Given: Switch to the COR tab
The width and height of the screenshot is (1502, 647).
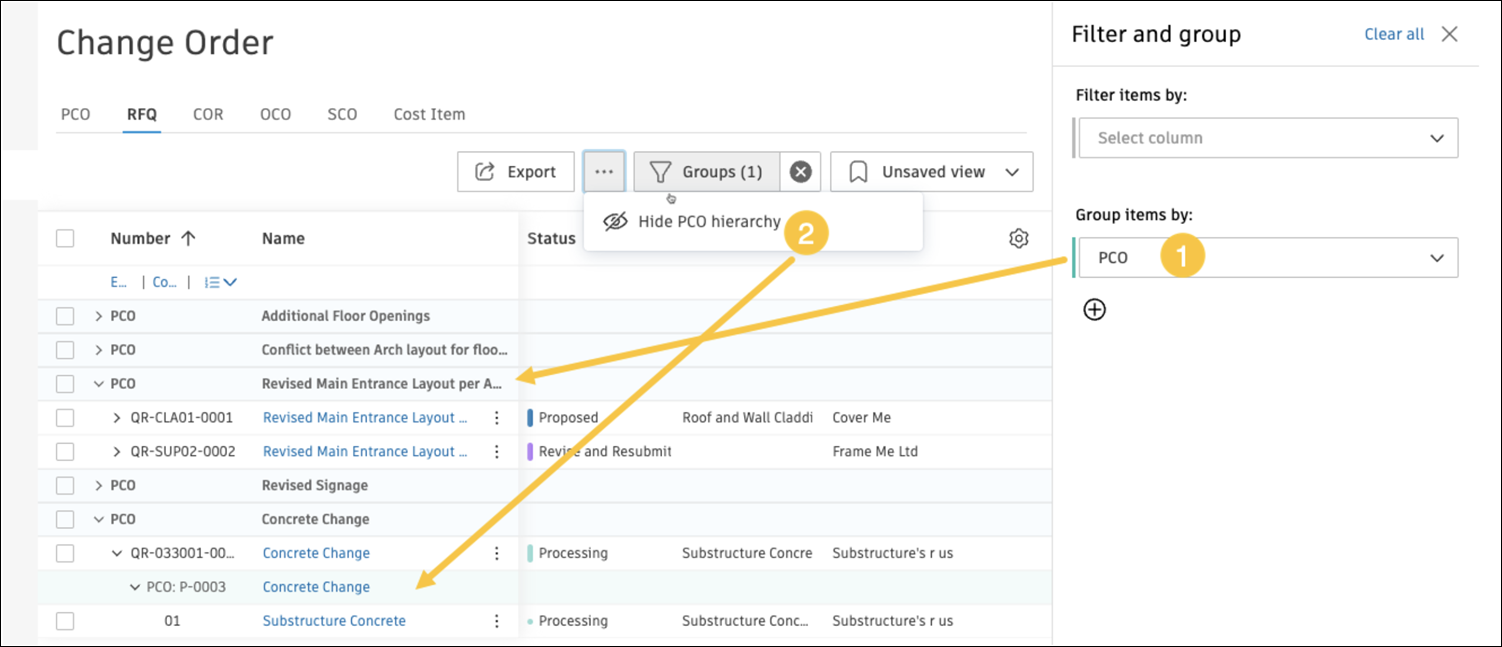Looking at the screenshot, I should pos(208,114).
